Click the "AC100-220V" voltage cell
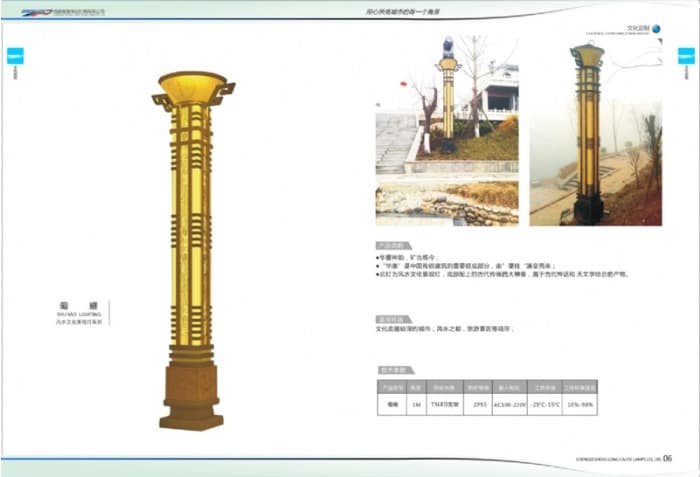Image resolution: width=700 pixels, height=477 pixels. (510, 405)
